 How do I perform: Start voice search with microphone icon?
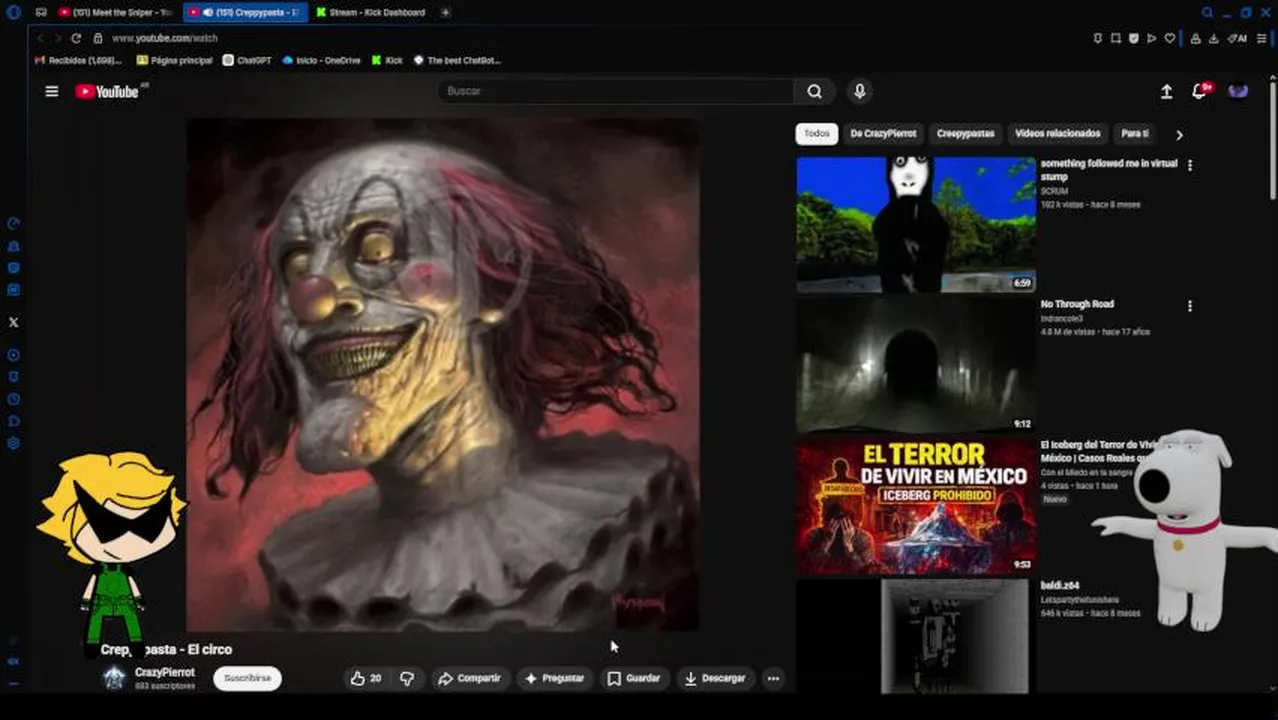pyautogui.click(x=859, y=91)
